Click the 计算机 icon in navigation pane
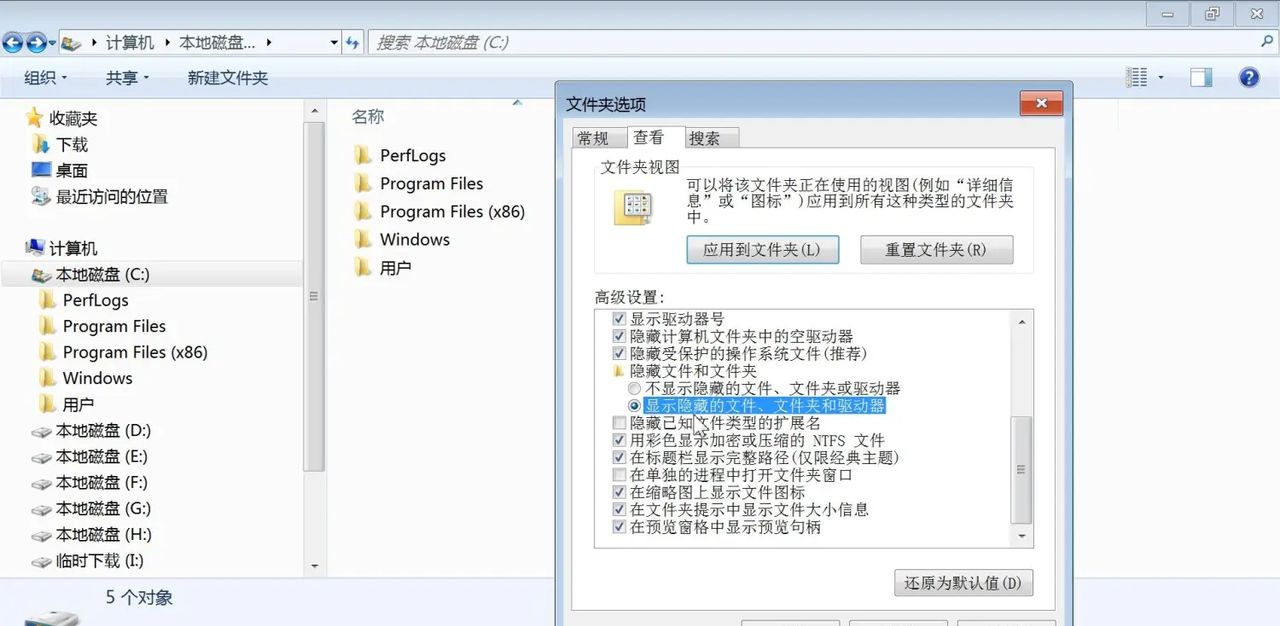Viewport: 1280px width, 626px height. coord(35,248)
